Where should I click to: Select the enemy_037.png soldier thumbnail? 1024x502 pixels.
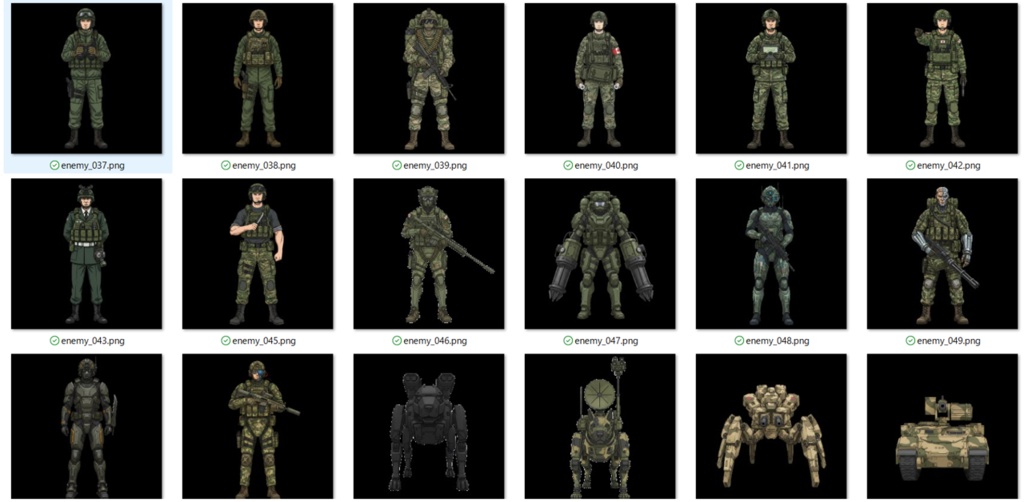coord(87,78)
